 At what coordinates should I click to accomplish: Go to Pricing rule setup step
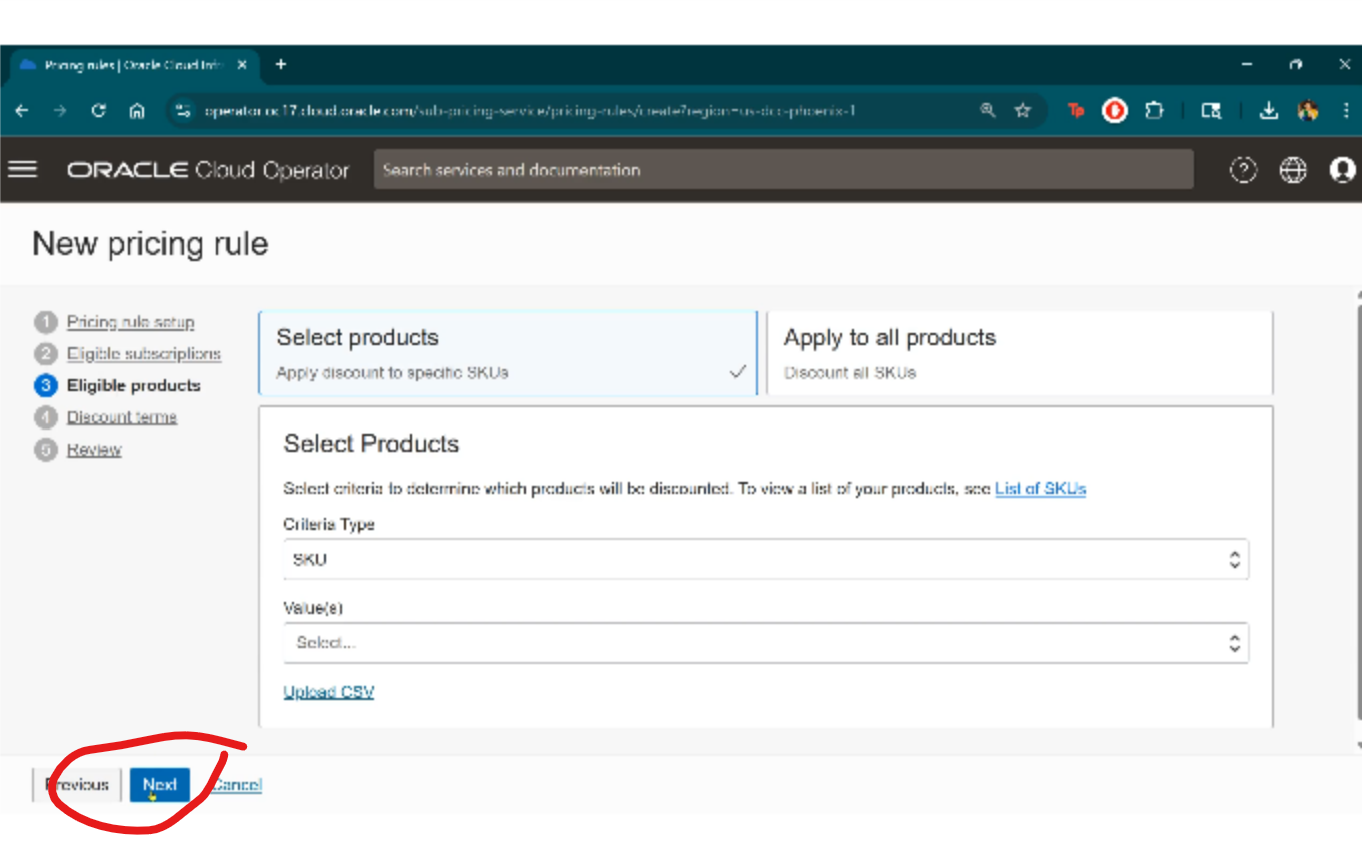pos(130,322)
